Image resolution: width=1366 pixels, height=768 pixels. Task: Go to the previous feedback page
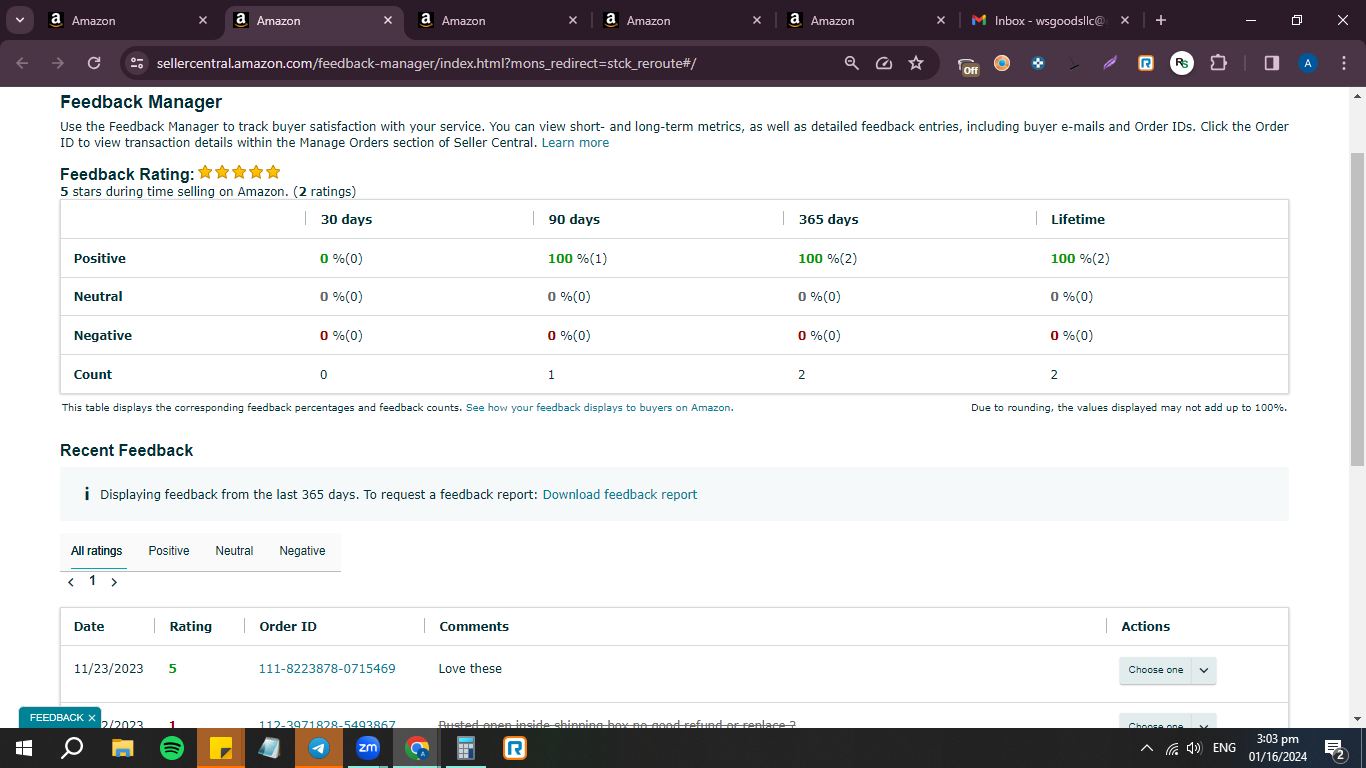pos(70,582)
